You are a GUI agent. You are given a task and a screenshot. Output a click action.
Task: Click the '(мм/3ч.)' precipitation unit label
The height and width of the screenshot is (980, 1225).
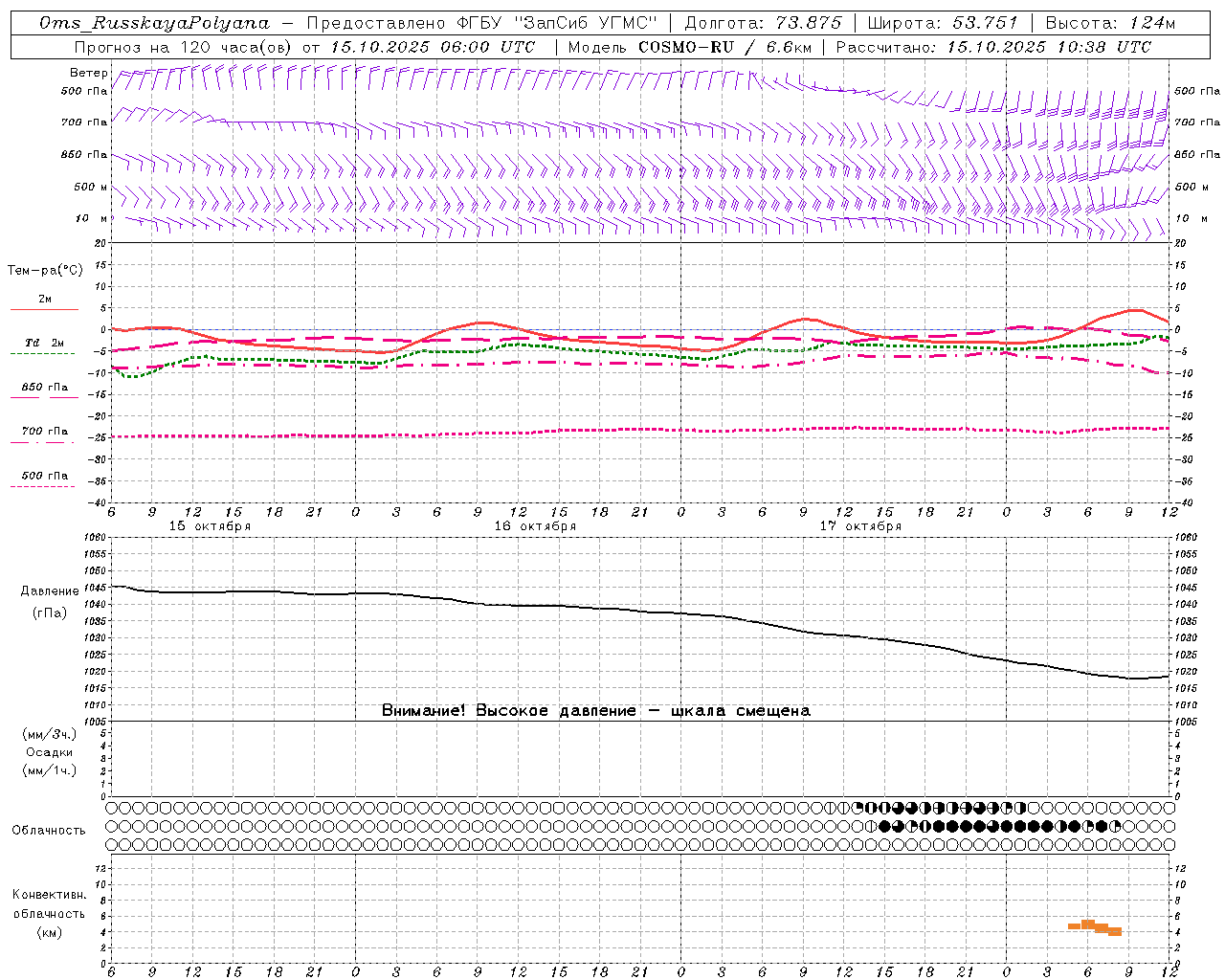coord(50,735)
